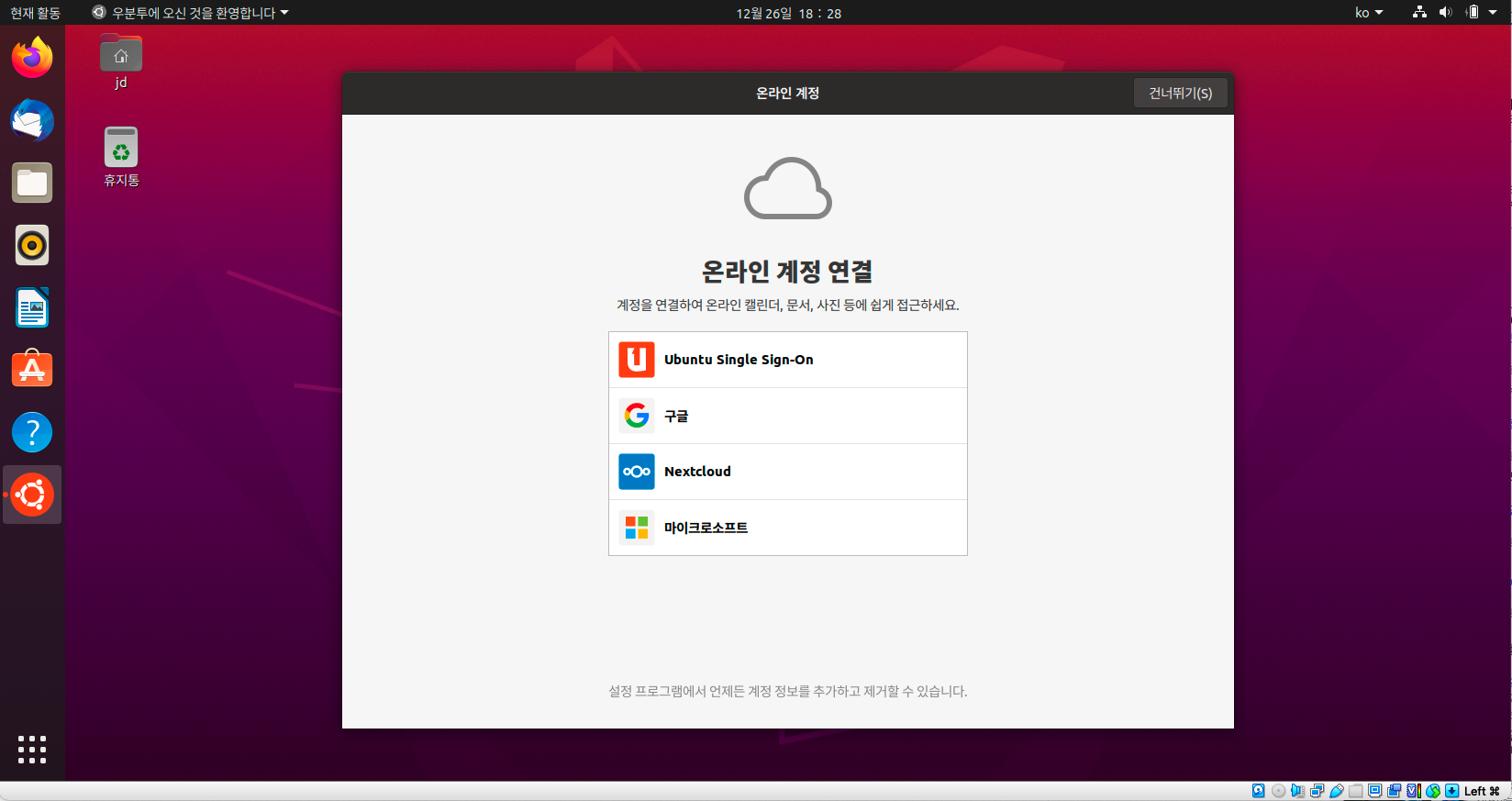
Task: Open the Files manager in dock
Action: coord(32,183)
